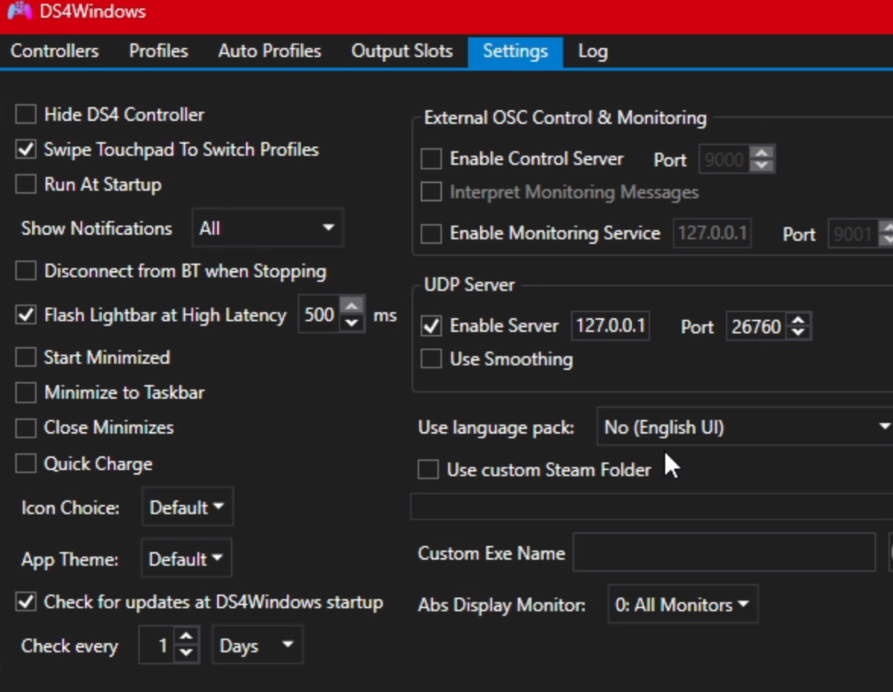Viewport: 893px width, 692px height.
Task: Enable OSC Control Server checkbox
Action: 431,159
